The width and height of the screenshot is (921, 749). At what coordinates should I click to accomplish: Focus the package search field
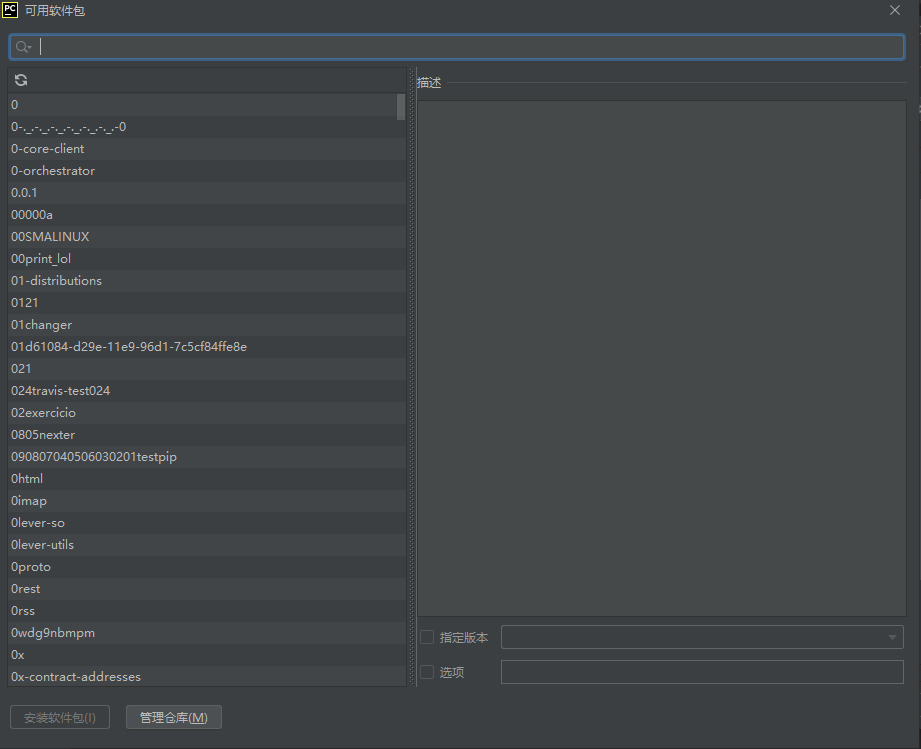click(x=456, y=47)
